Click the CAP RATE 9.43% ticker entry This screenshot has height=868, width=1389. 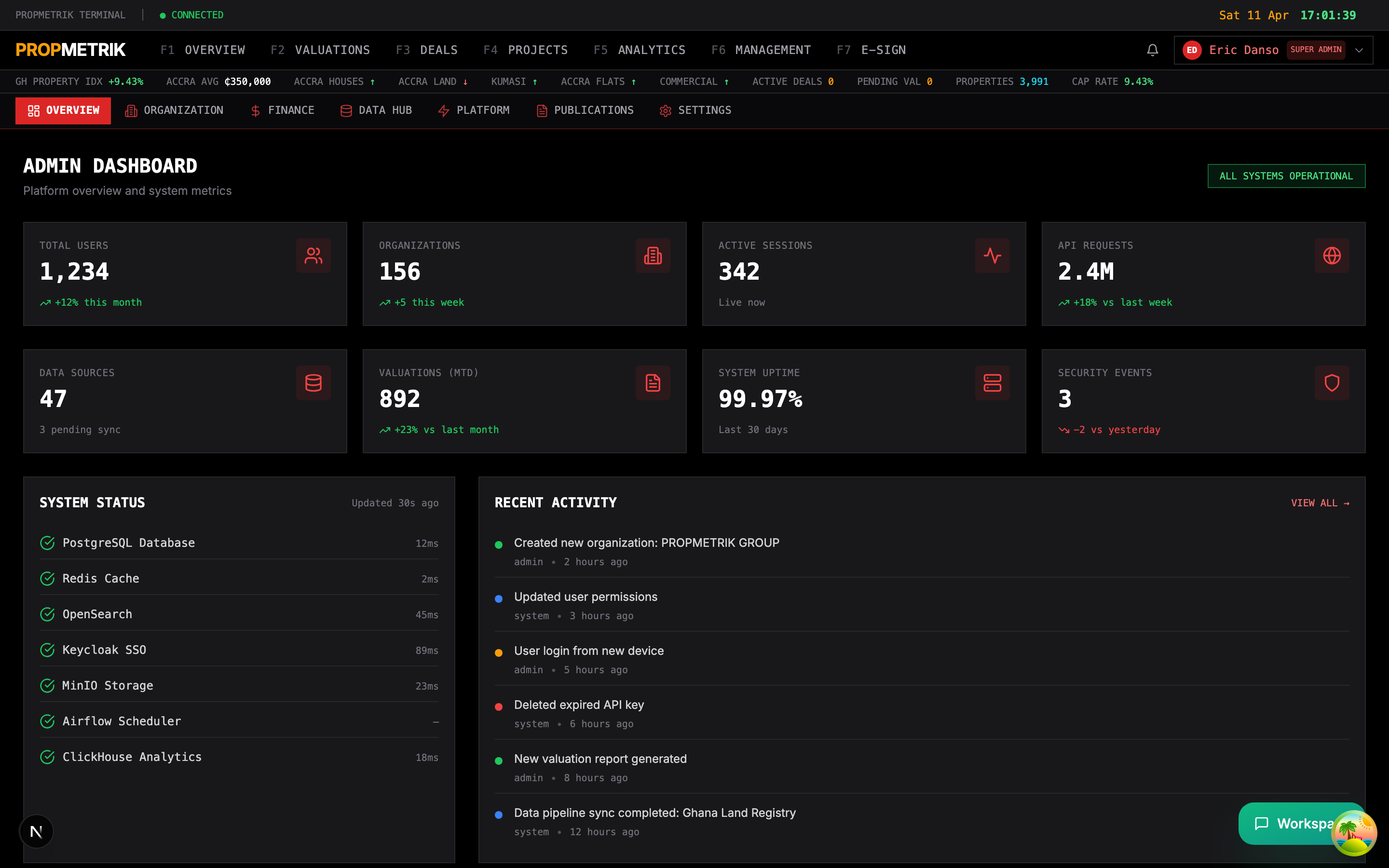coord(1112,81)
